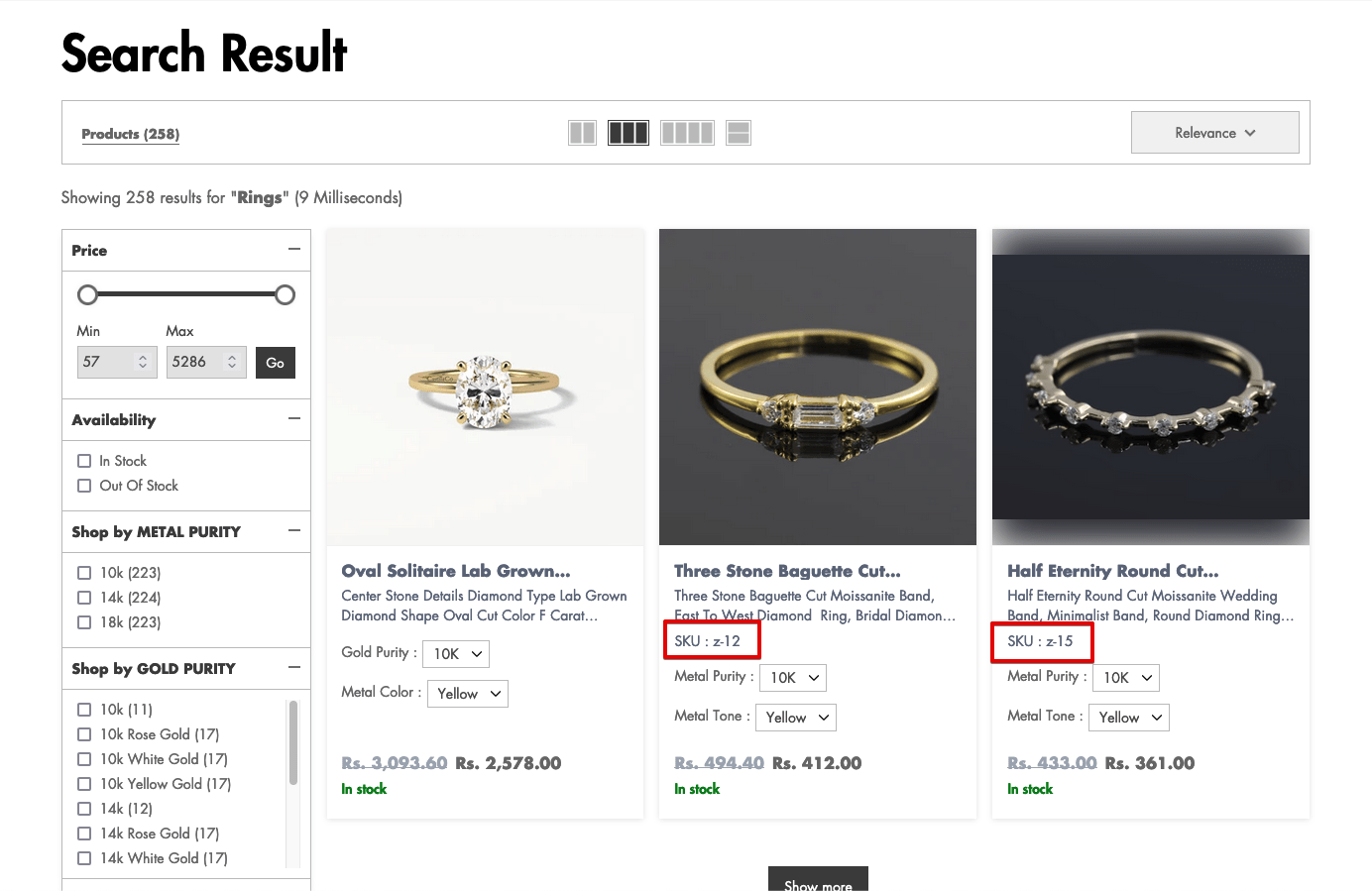
Task: Switch to two-column grid view
Action: pos(582,133)
